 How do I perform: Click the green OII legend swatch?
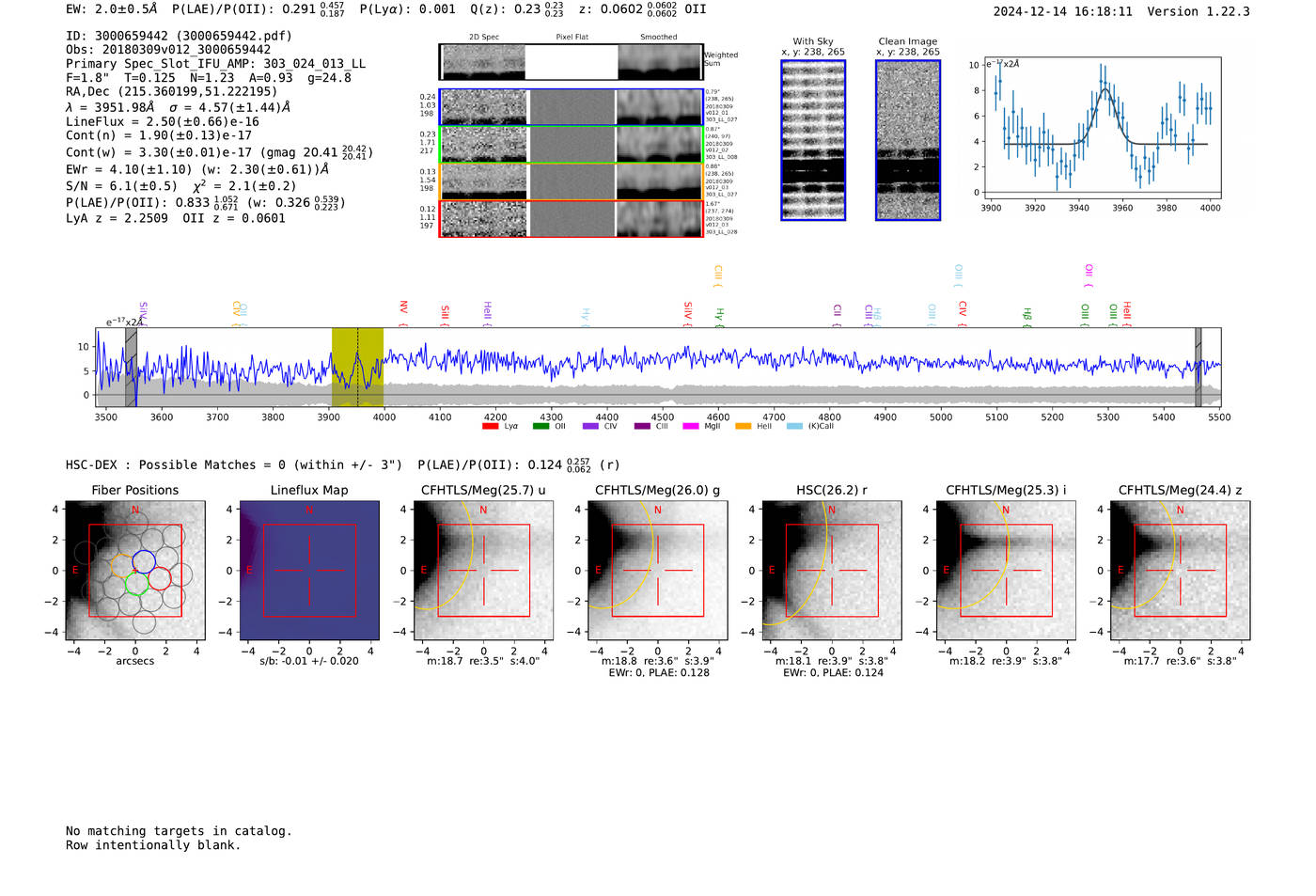click(x=540, y=426)
